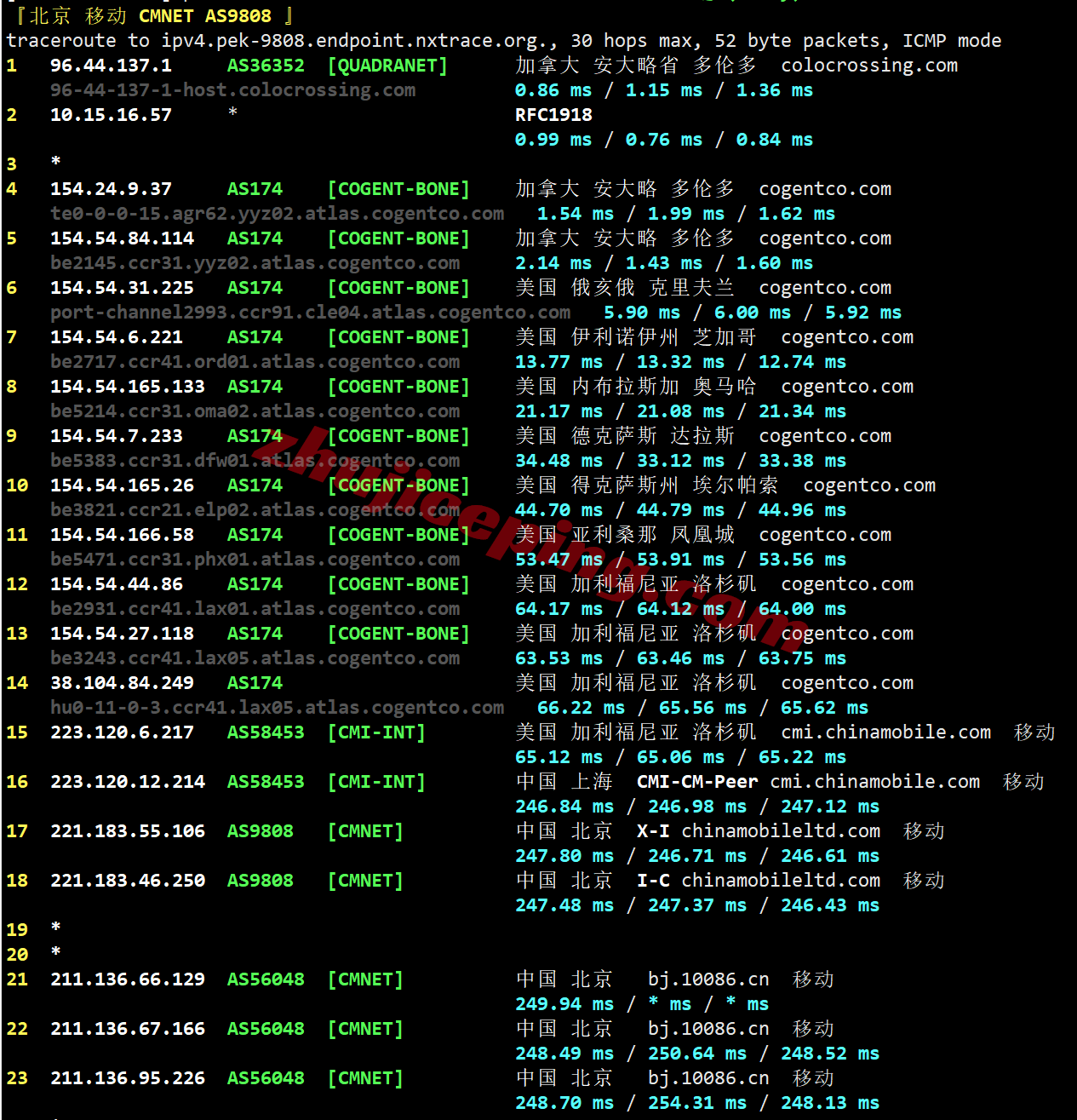Select latency 0.86 ms on hop 1
1077x1120 pixels.
point(553,90)
